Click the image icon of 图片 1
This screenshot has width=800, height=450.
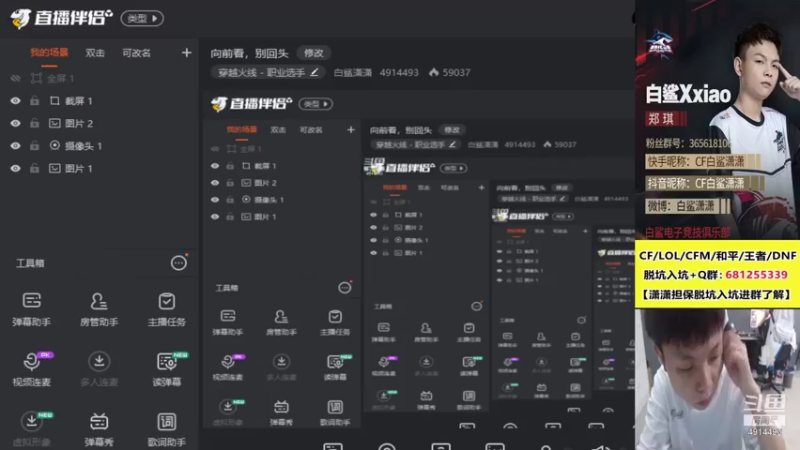(x=55, y=168)
